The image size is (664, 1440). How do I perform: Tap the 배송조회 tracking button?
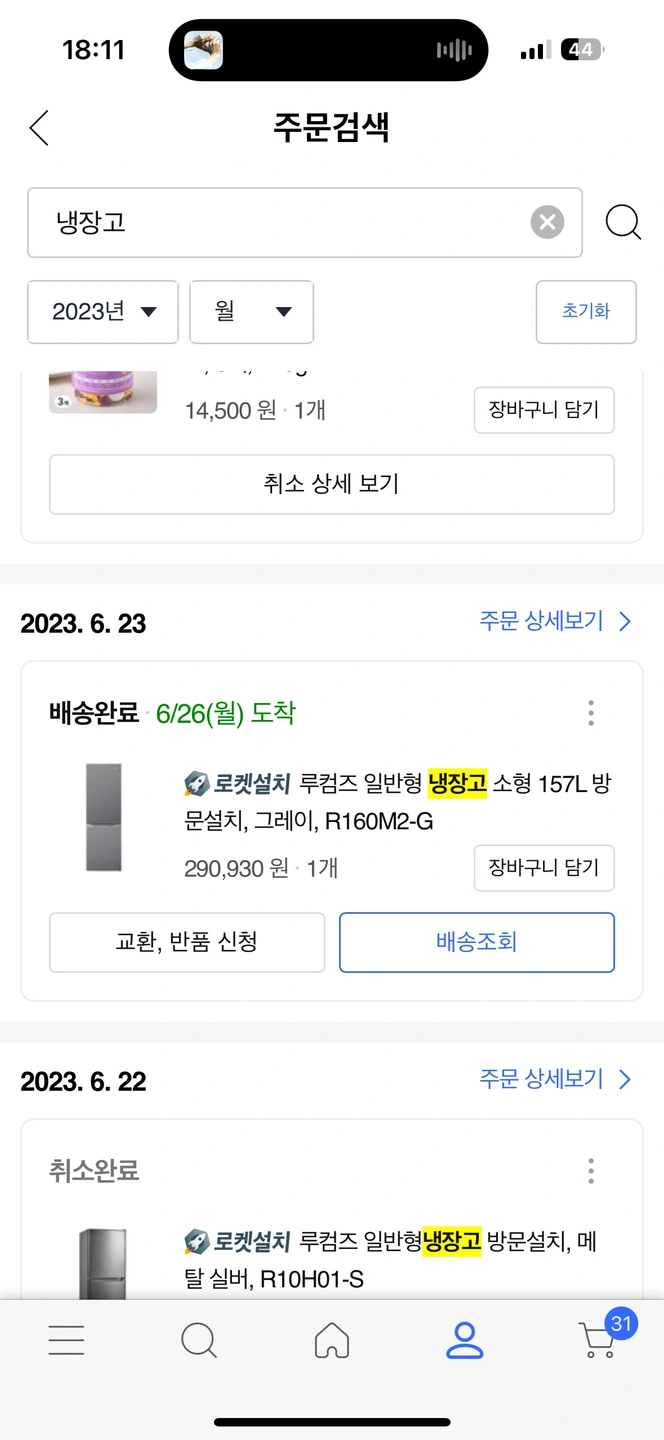(x=477, y=942)
